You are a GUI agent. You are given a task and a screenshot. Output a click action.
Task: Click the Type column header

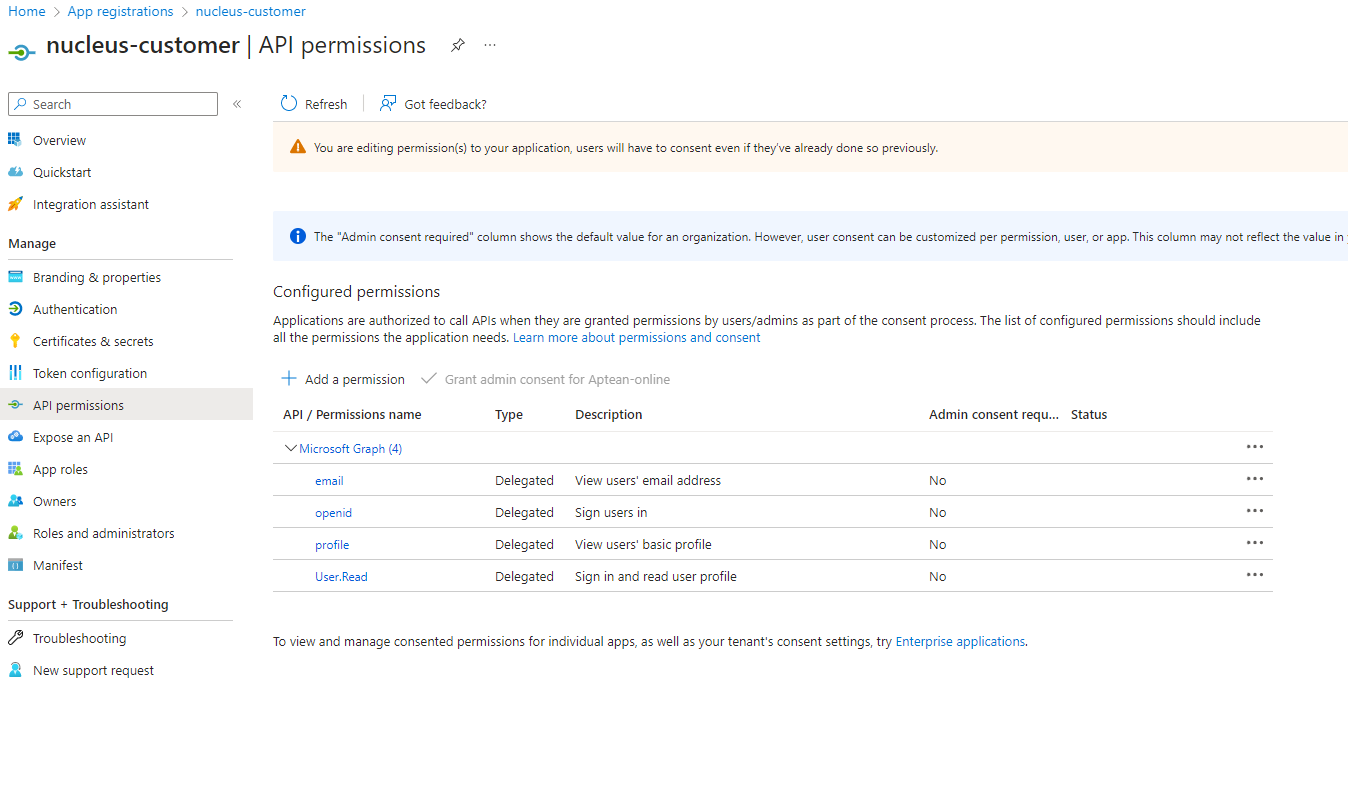click(509, 415)
